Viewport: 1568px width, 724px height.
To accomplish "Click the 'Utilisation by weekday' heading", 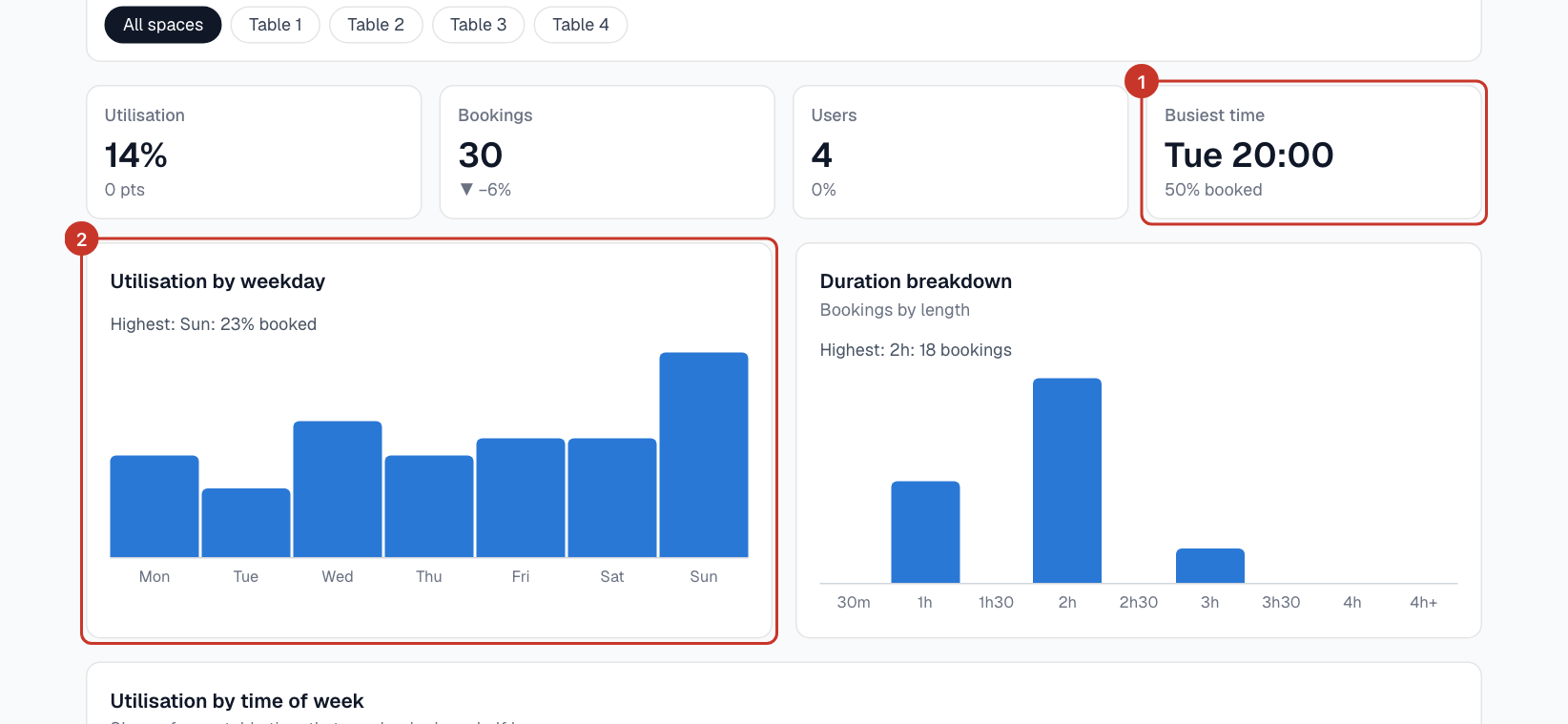I will (x=217, y=281).
